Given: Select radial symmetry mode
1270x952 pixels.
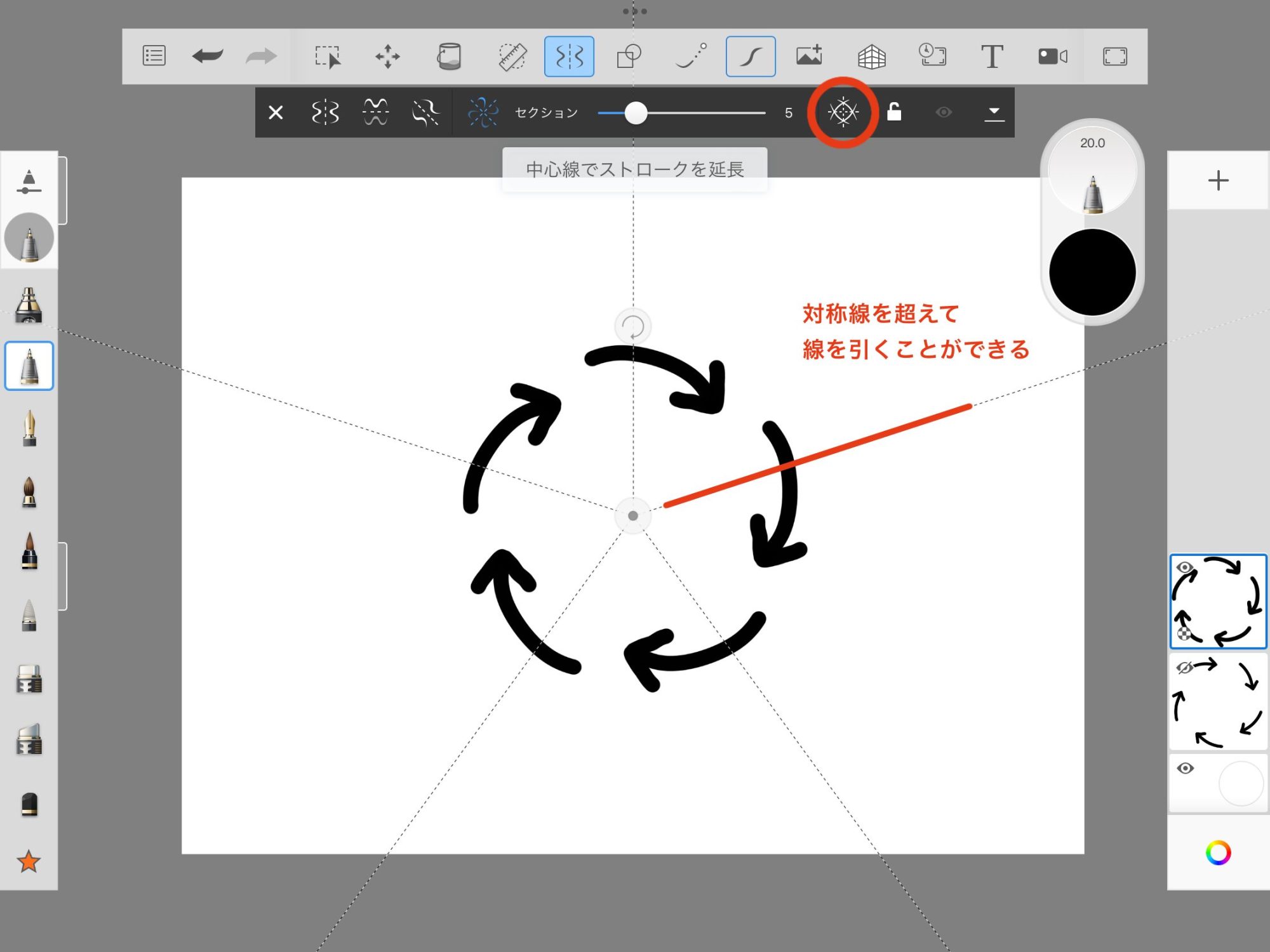Looking at the screenshot, I should pos(483,112).
